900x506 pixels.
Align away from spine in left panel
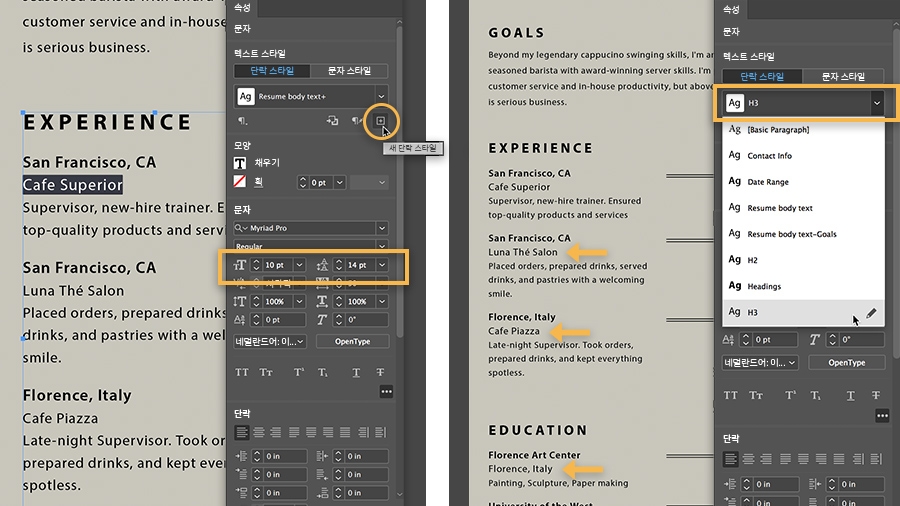click(x=381, y=432)
